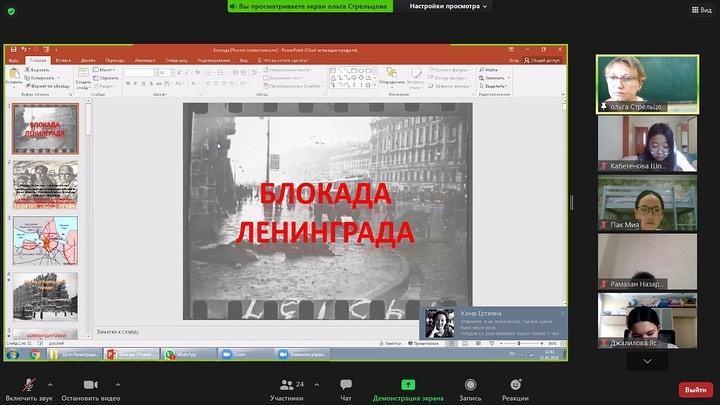Open the Реакции reactions menu
This screenshot has height=405, width=720.
(515, 385)
